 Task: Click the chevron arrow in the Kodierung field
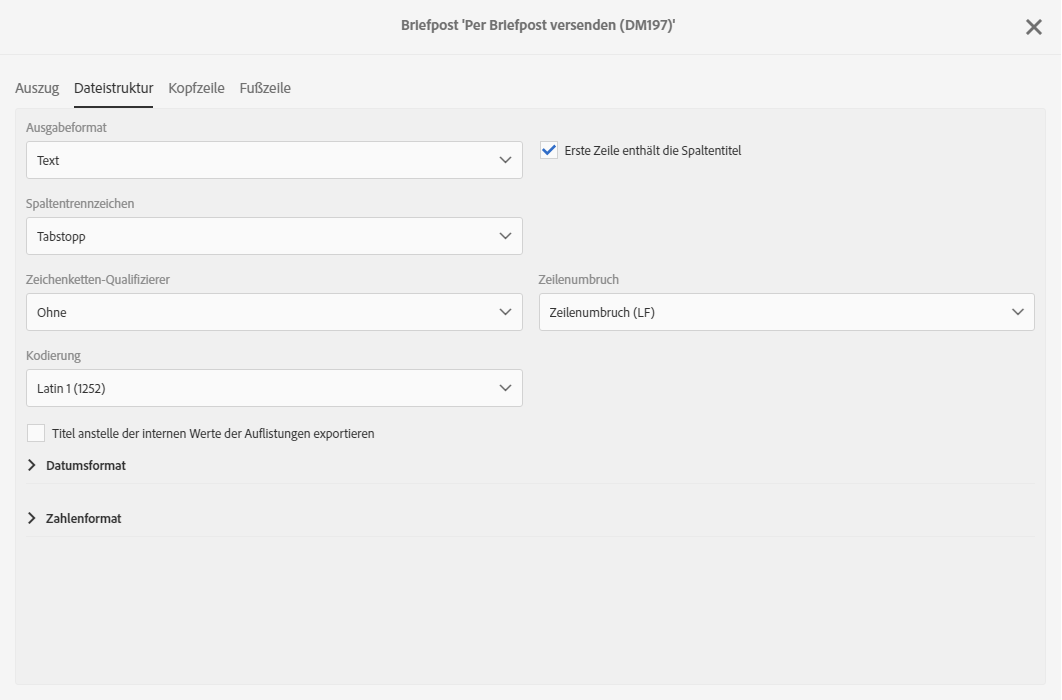click(505, 388)
